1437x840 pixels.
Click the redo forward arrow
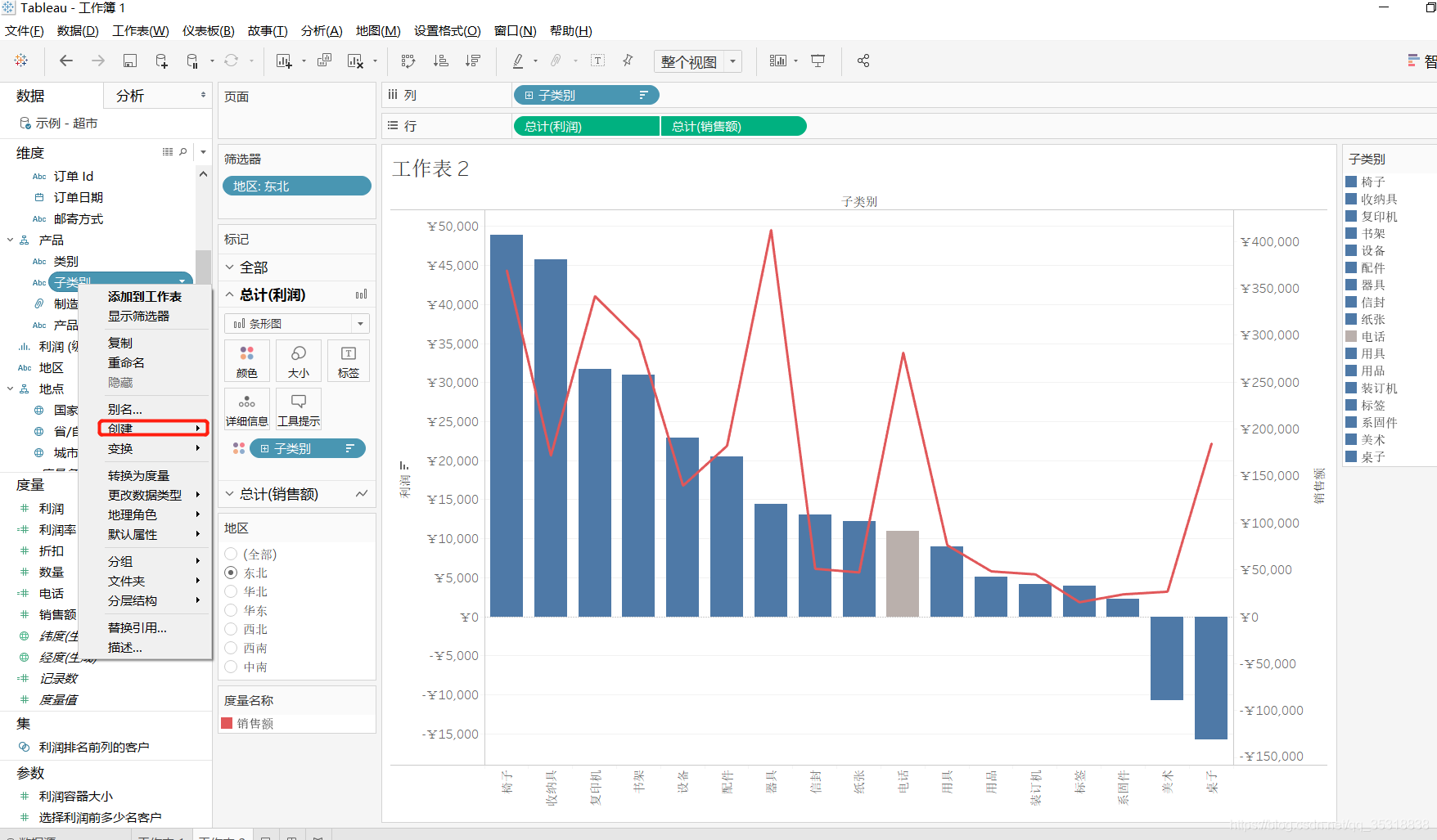tap(98, 61)
